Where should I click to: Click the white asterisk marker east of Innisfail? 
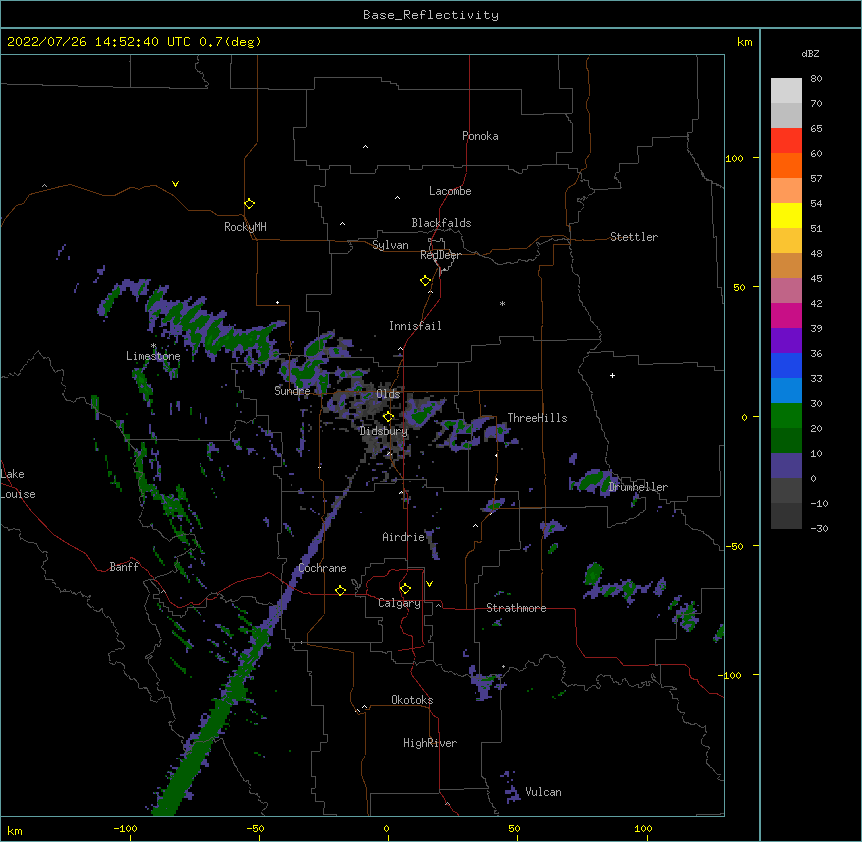pyautogui.click(x=502, y=303)
